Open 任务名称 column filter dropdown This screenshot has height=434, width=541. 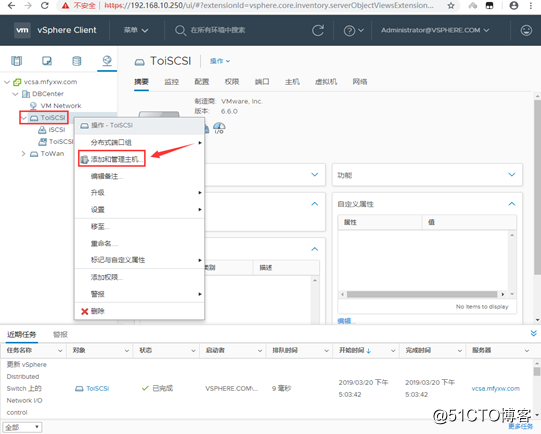click(60, 351)
